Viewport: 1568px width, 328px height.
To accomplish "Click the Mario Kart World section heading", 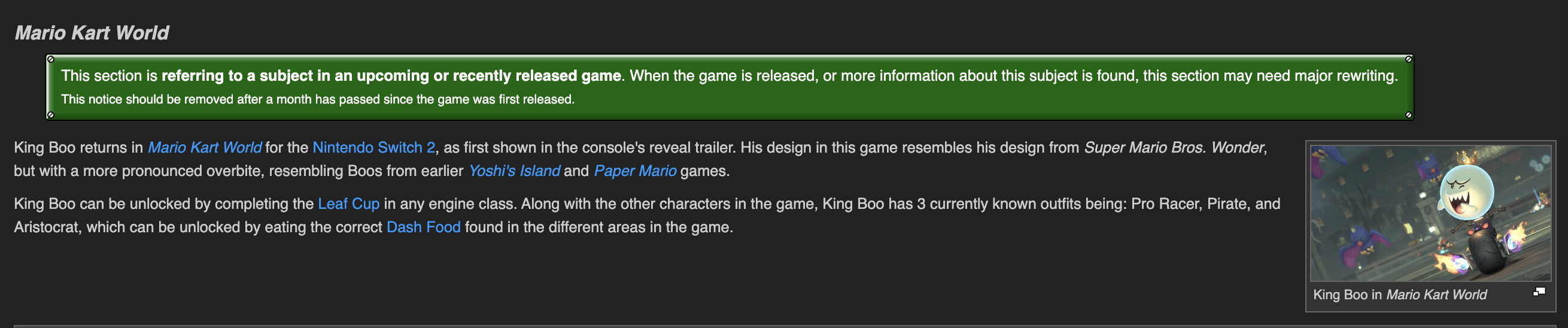I will click(x=92, y=33).
